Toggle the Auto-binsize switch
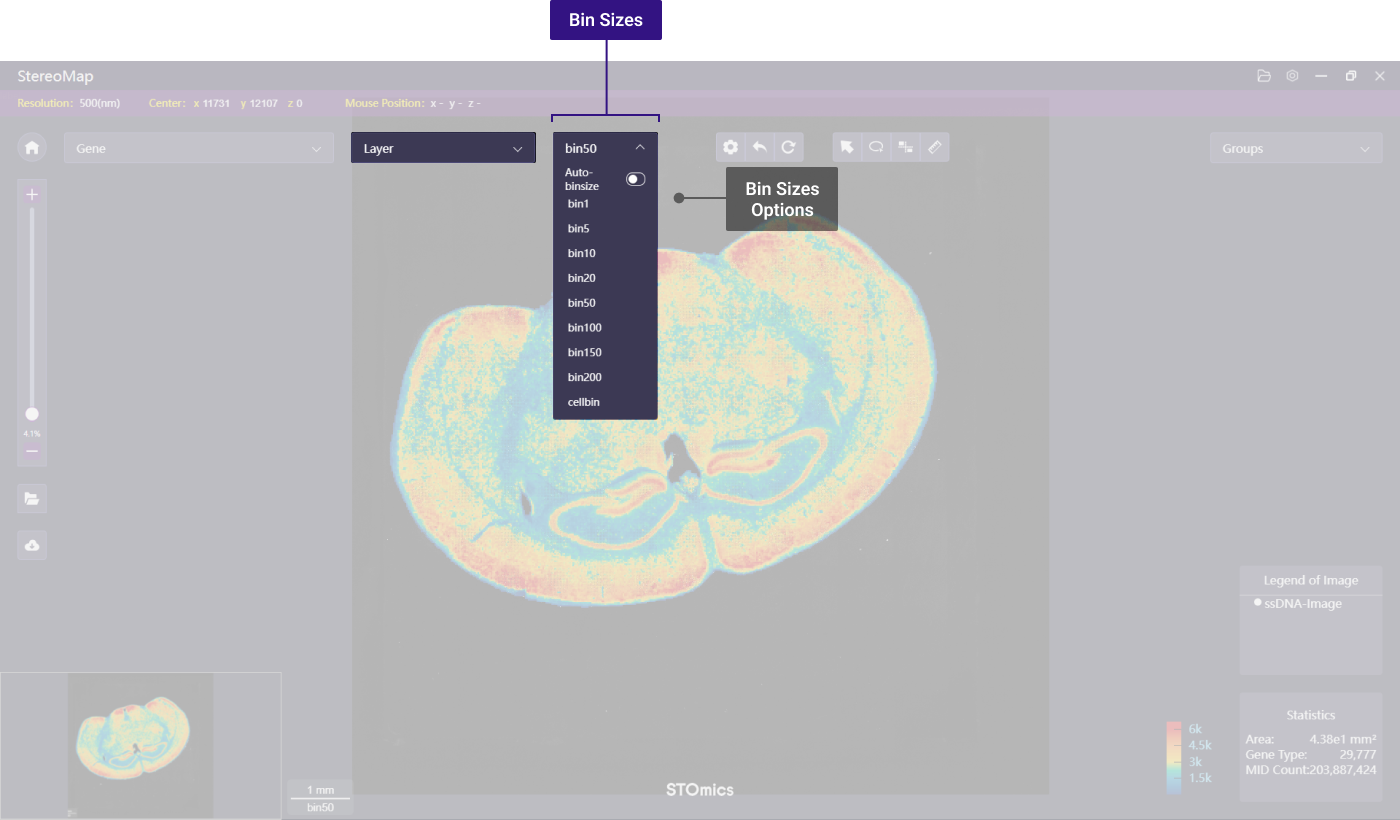This screenshot has height=820, width=1400. (x=635, y=179)
